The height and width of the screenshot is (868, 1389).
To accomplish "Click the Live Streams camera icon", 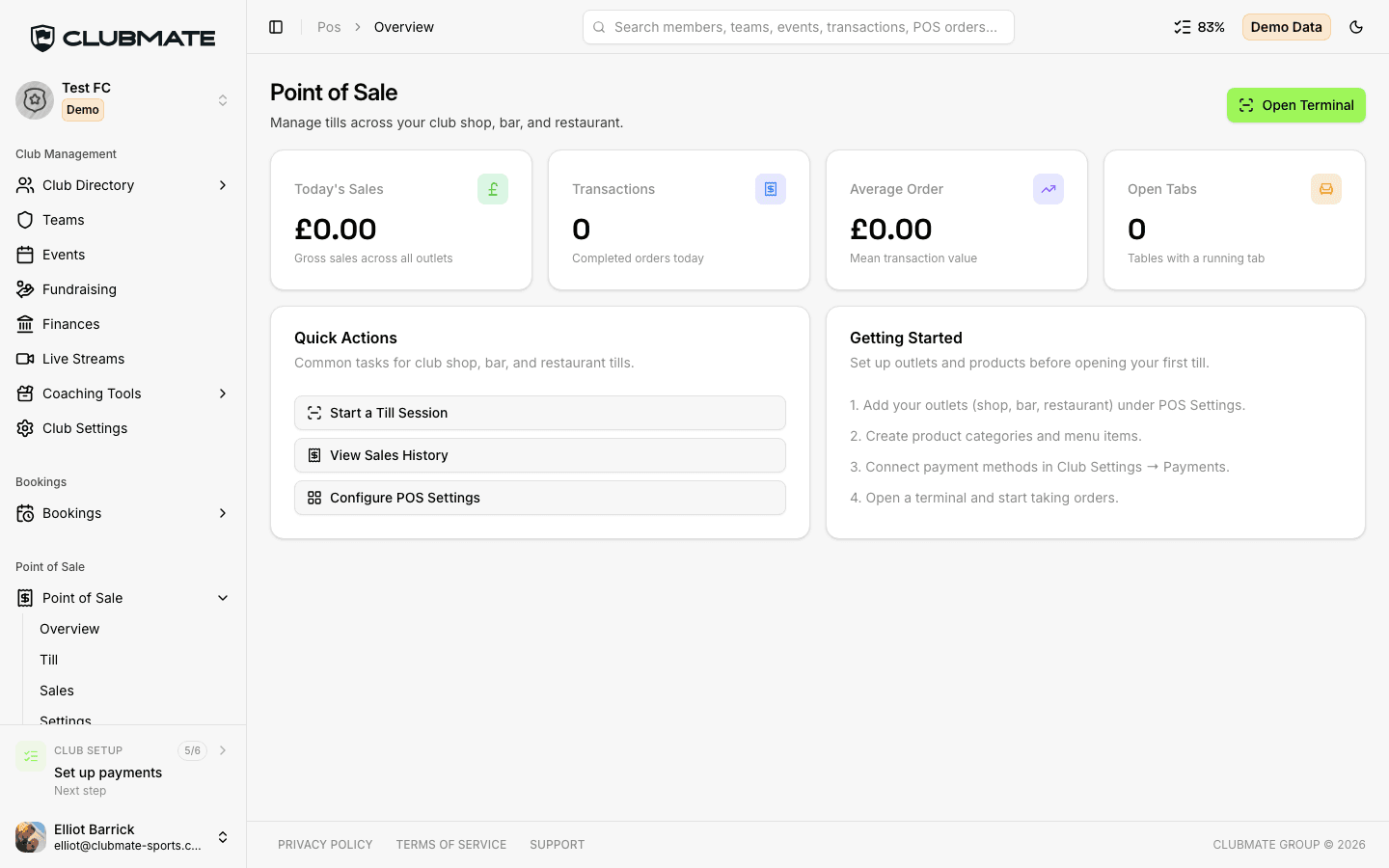I will pyautogui.click(x=25, y=359).
